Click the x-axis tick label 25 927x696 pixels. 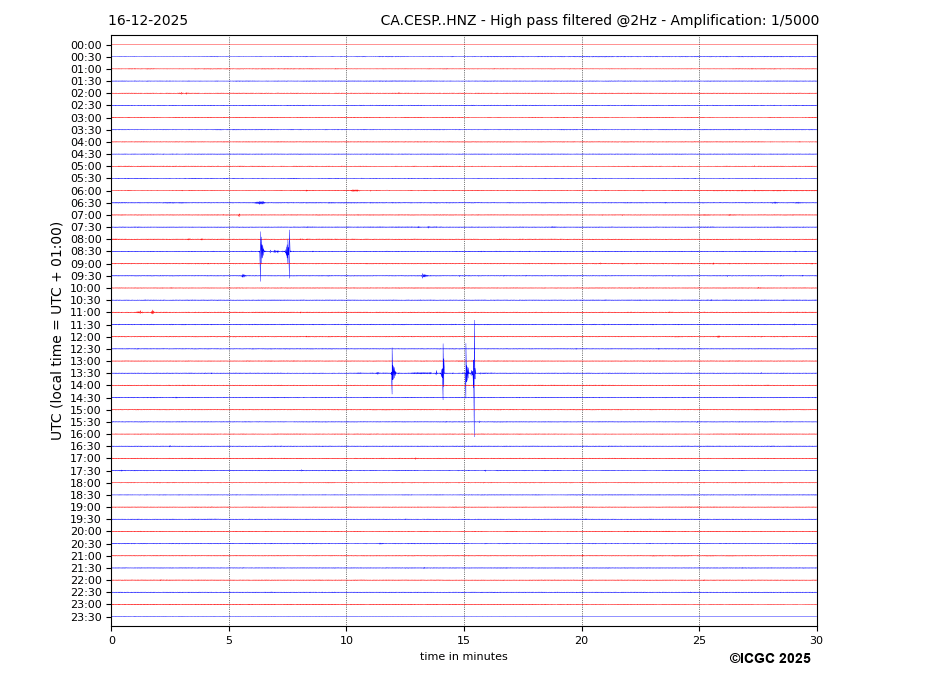click(699, 640)
